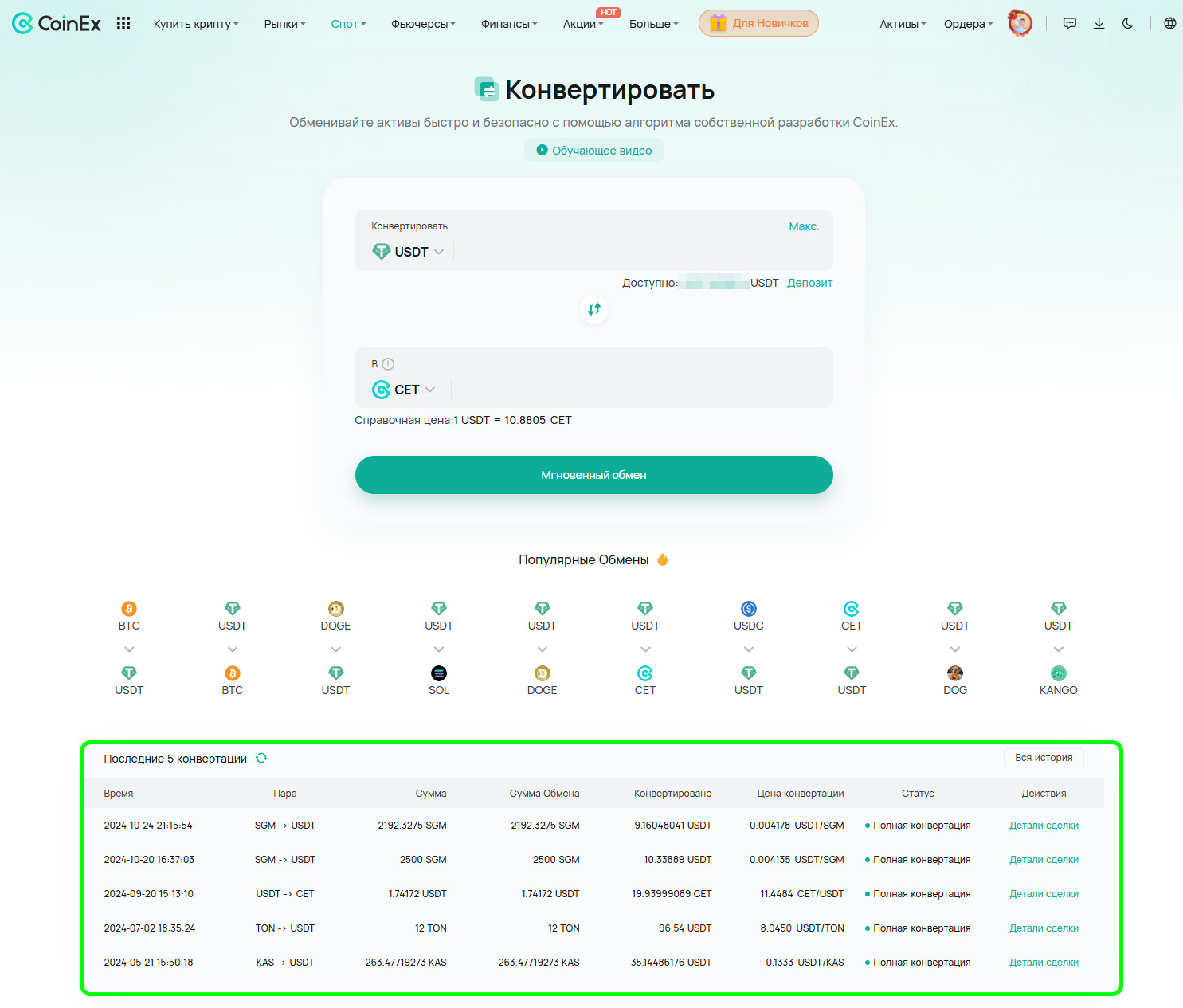Viewport: 1183px width, 1008px height.
Task: Open Вся история conversions
Action: 1044,758
